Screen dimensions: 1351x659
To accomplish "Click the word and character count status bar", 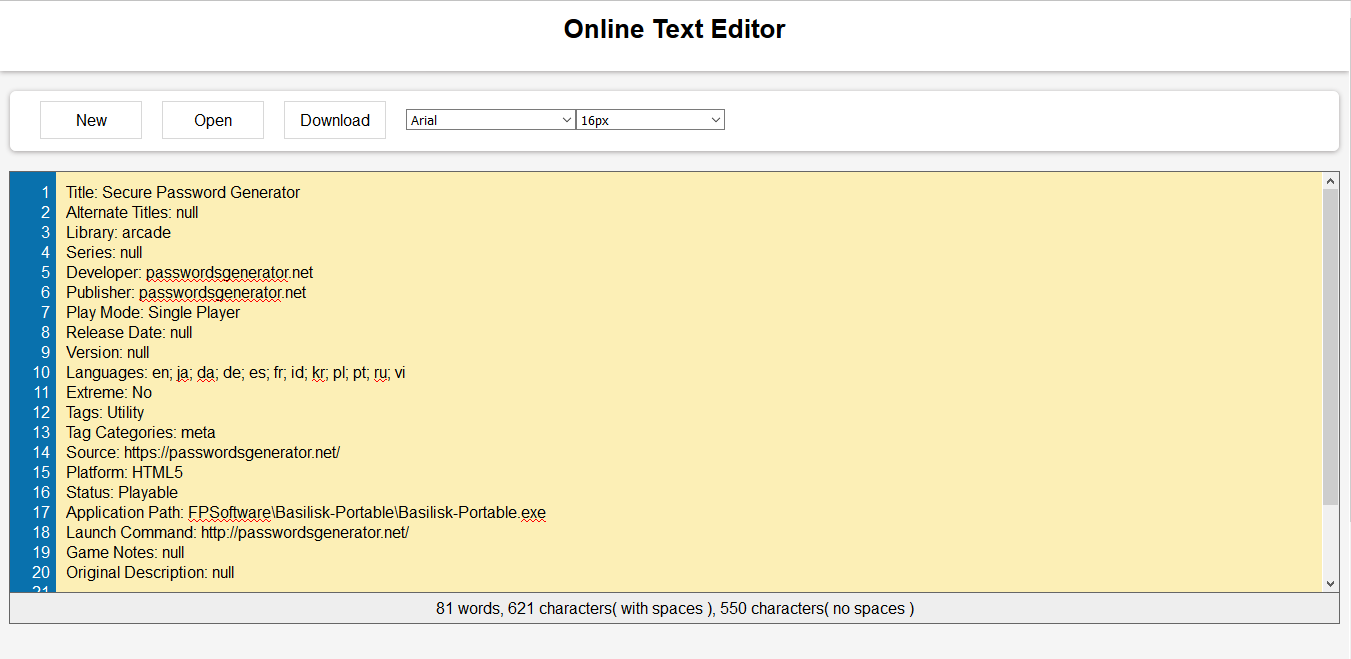I will [x=675, y=608].
